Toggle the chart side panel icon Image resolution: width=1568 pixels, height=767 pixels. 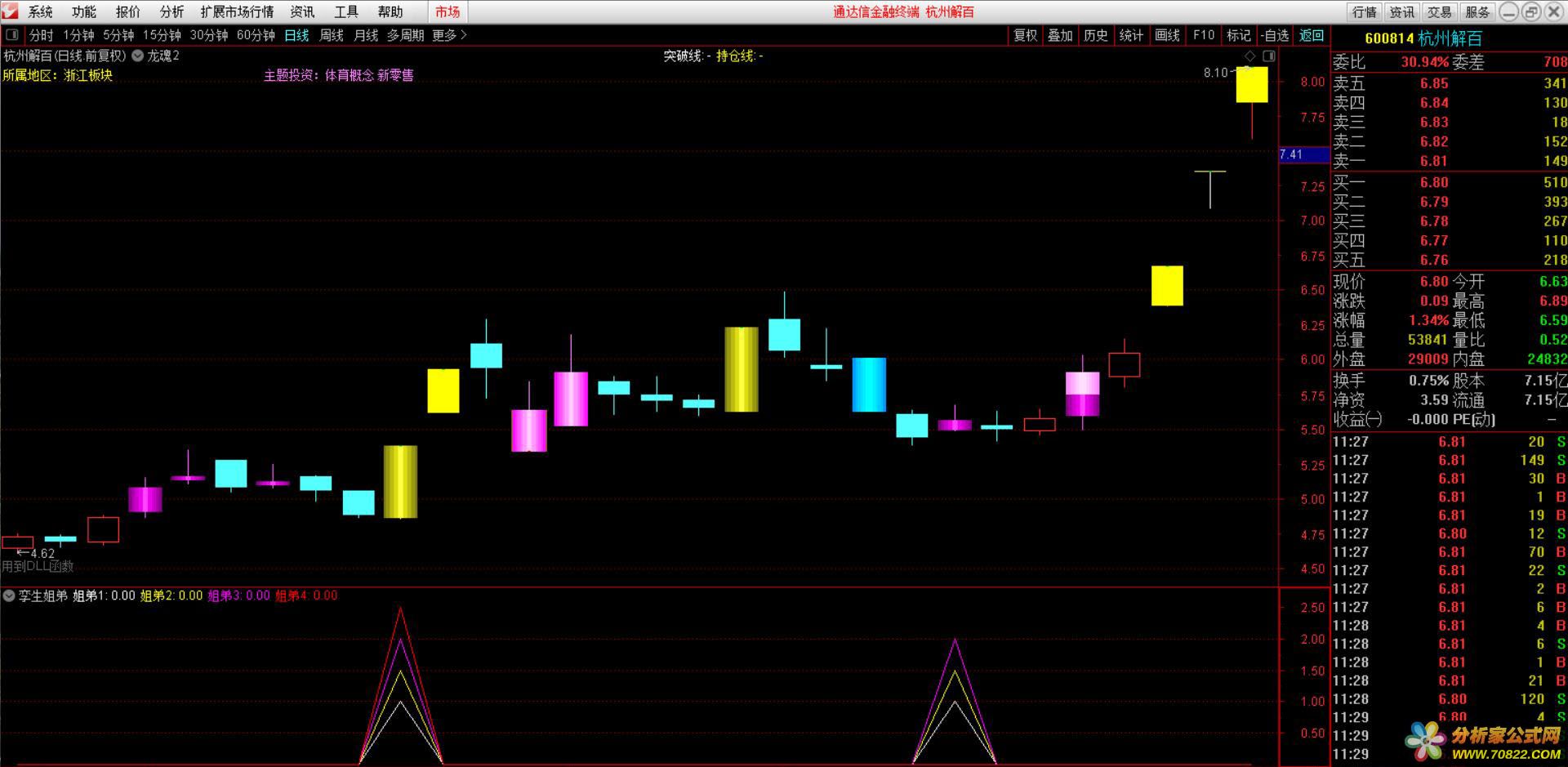point(1268,56)
